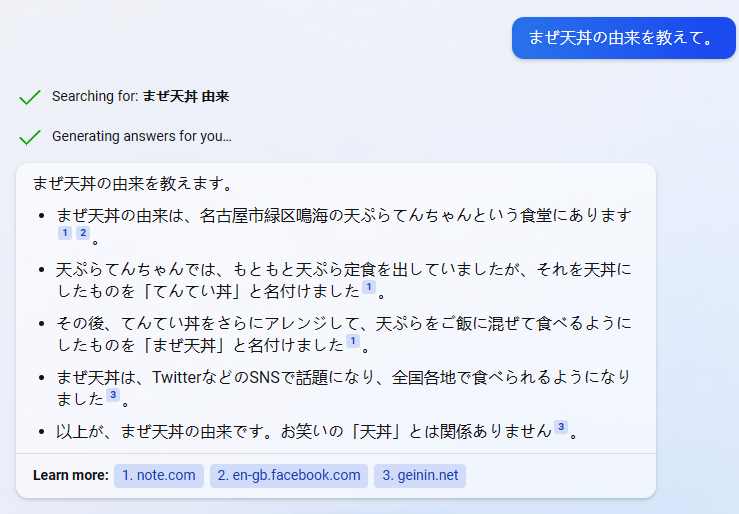Click citation 1 after てんてい丼 bullet
Image resolution: width=739 pixels, height=514 pixels.
pyautogui.click(x=369, y=286)
